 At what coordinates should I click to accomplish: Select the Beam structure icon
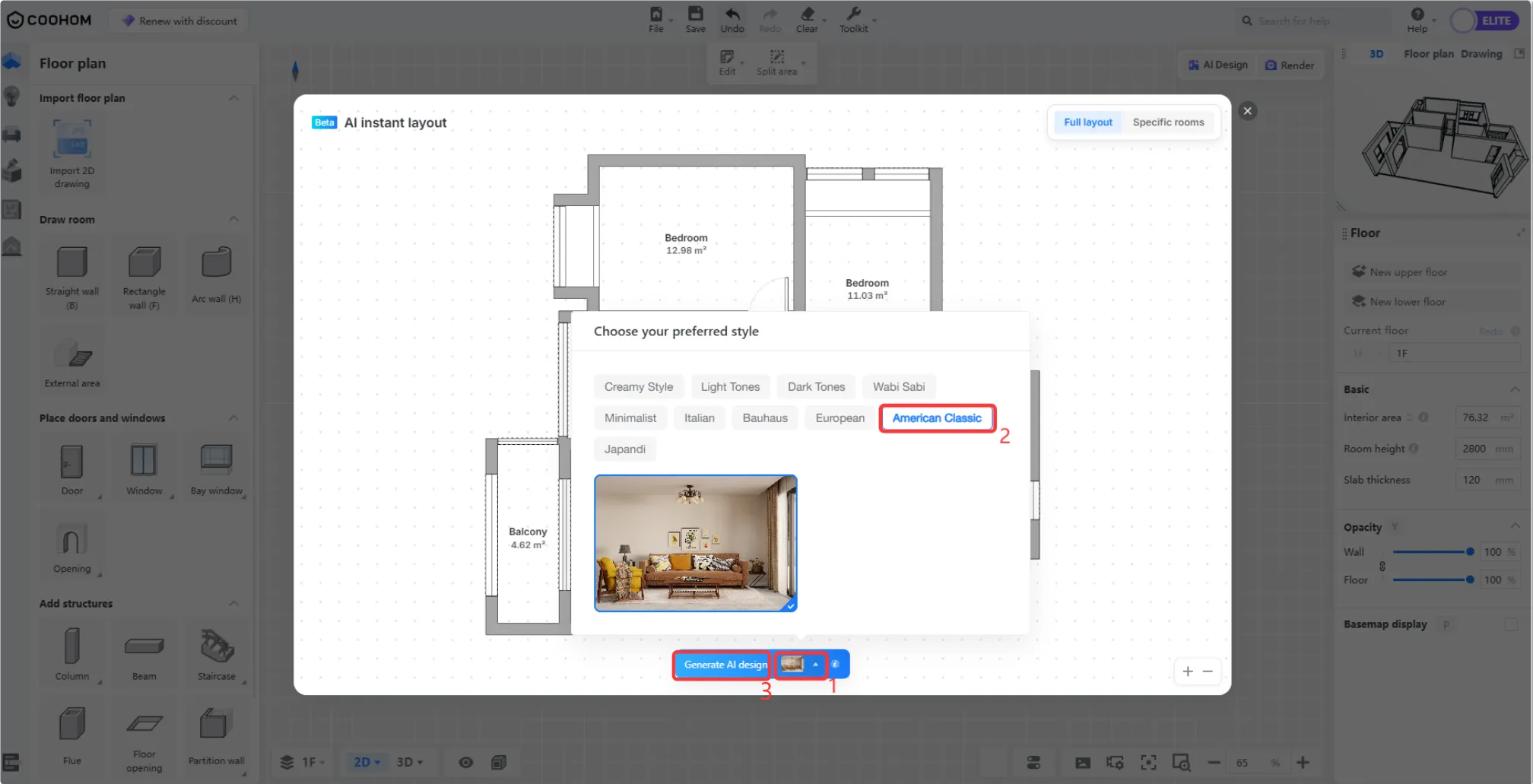144,646
